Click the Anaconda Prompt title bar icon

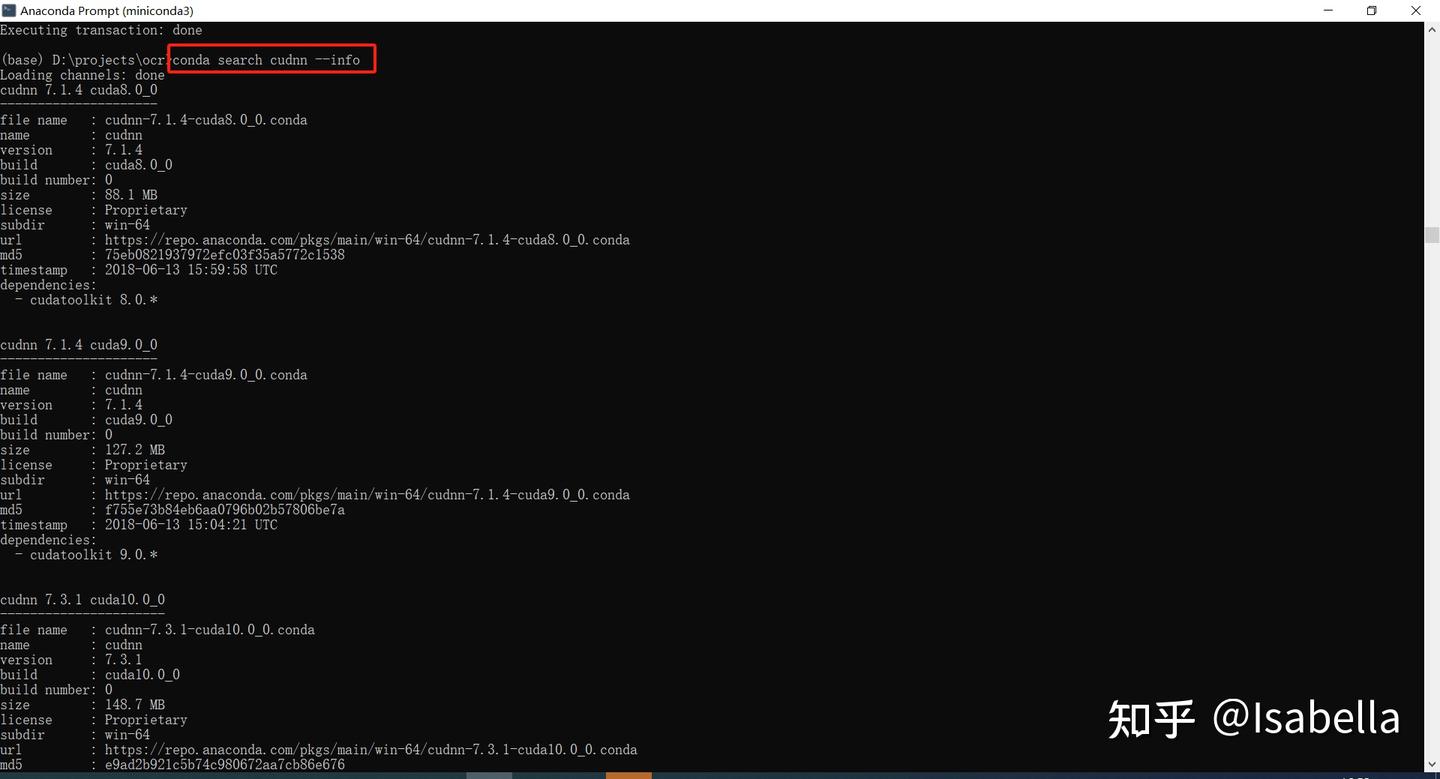pos(9,10)
